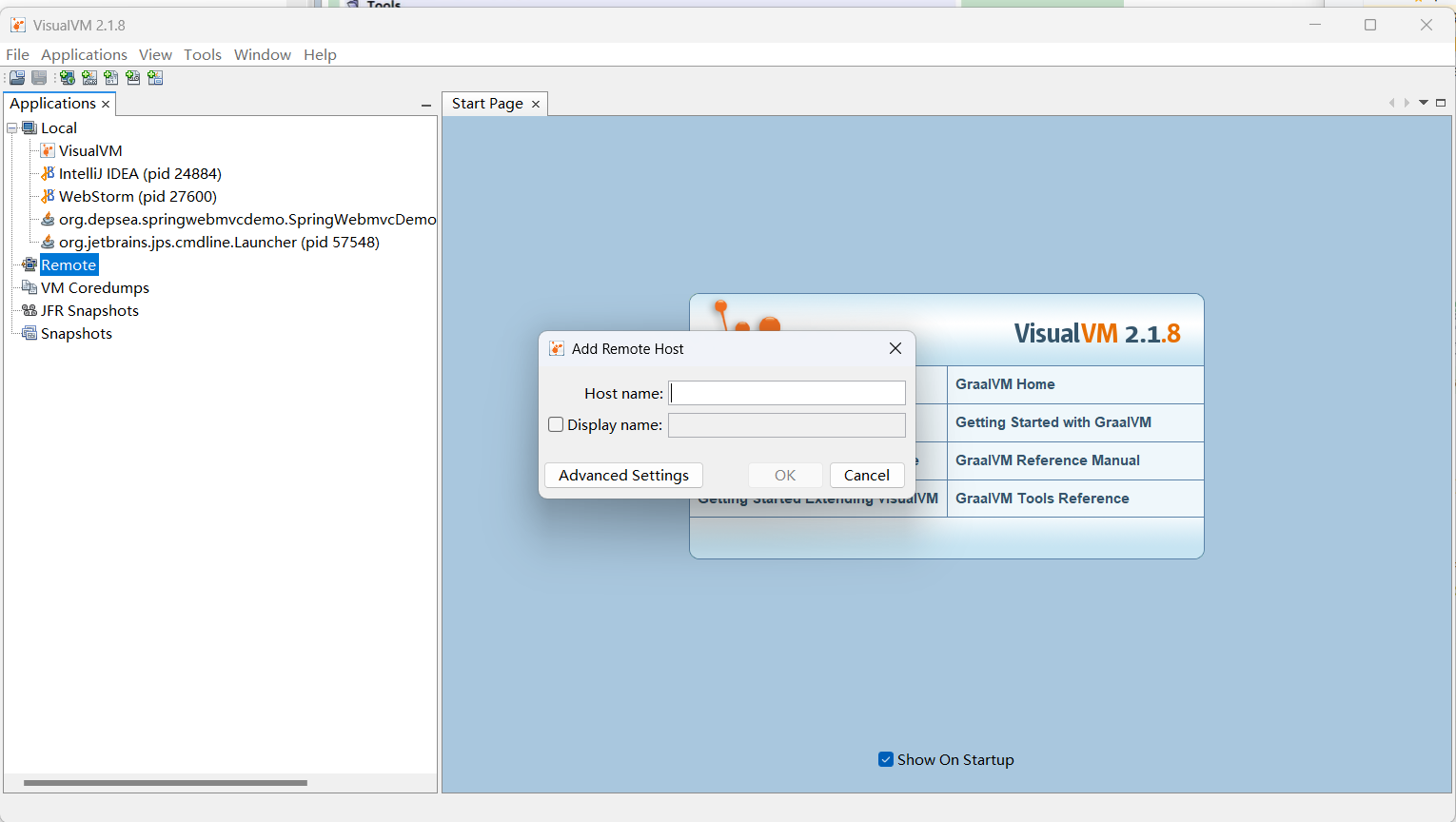Focus the Host name input field
Viewport: 1456px width, 822px height.
pyautogui.click(x=787, y=393)
